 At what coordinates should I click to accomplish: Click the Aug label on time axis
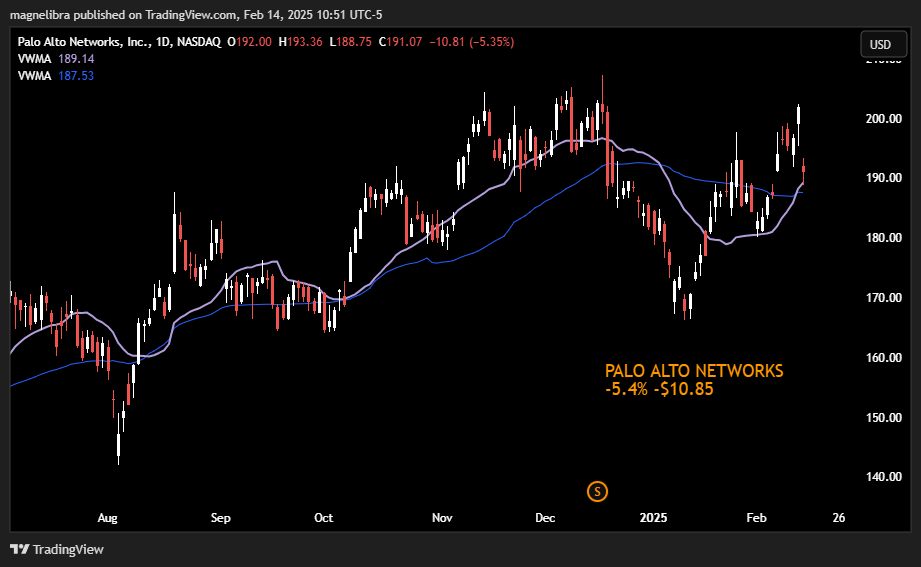(x=107, y=518)
